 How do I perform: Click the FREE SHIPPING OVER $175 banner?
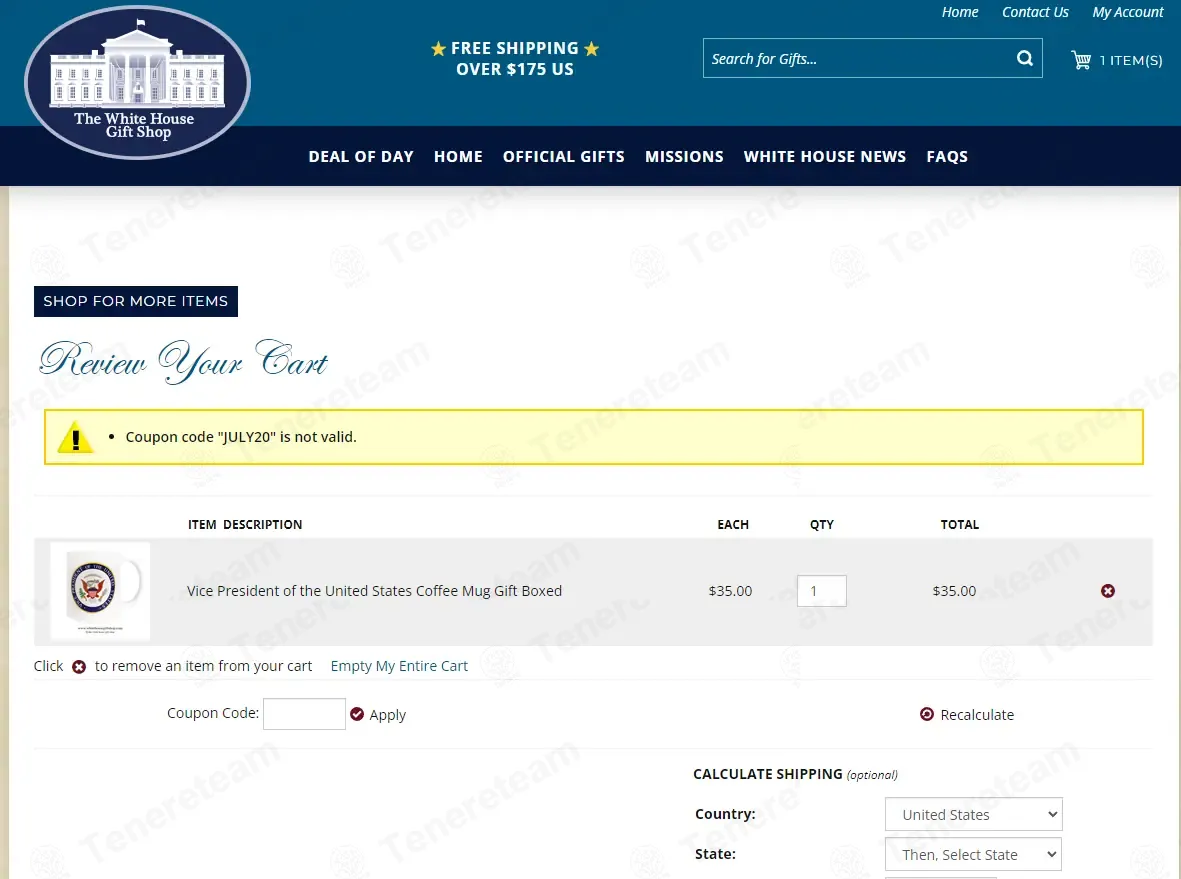pos(515,59)
